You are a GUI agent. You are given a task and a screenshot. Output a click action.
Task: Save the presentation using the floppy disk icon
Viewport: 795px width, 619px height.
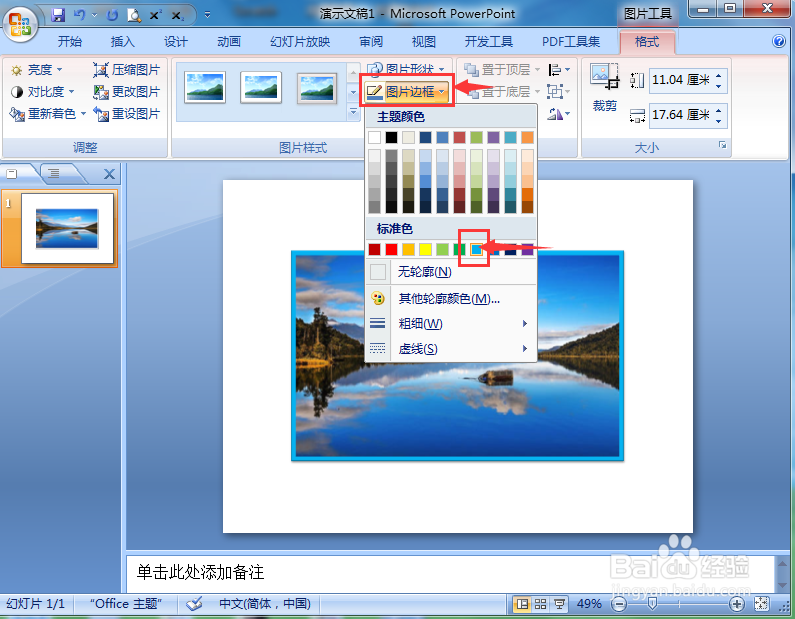click(58, 15)
